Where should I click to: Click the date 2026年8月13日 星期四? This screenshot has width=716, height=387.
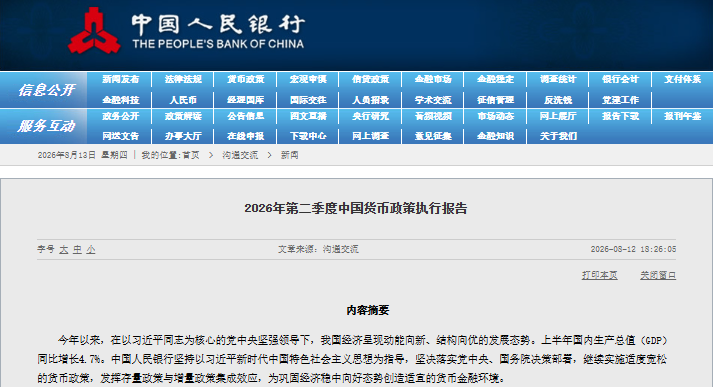(82, 155)
